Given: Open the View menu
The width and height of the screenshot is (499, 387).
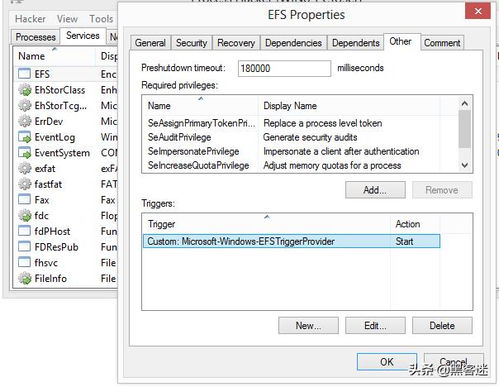Looking at the screenshot, I should coord(67,19).
